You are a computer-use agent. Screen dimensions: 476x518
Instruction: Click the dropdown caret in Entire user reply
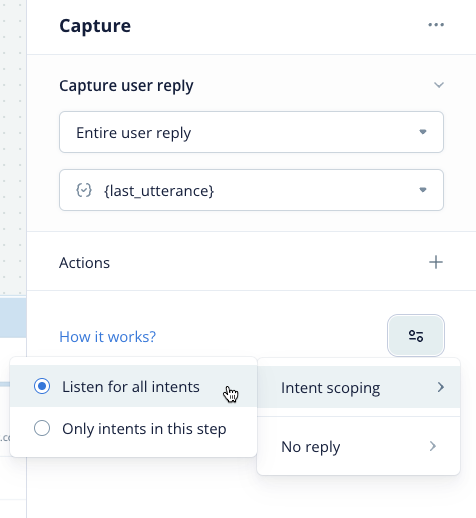423,132
